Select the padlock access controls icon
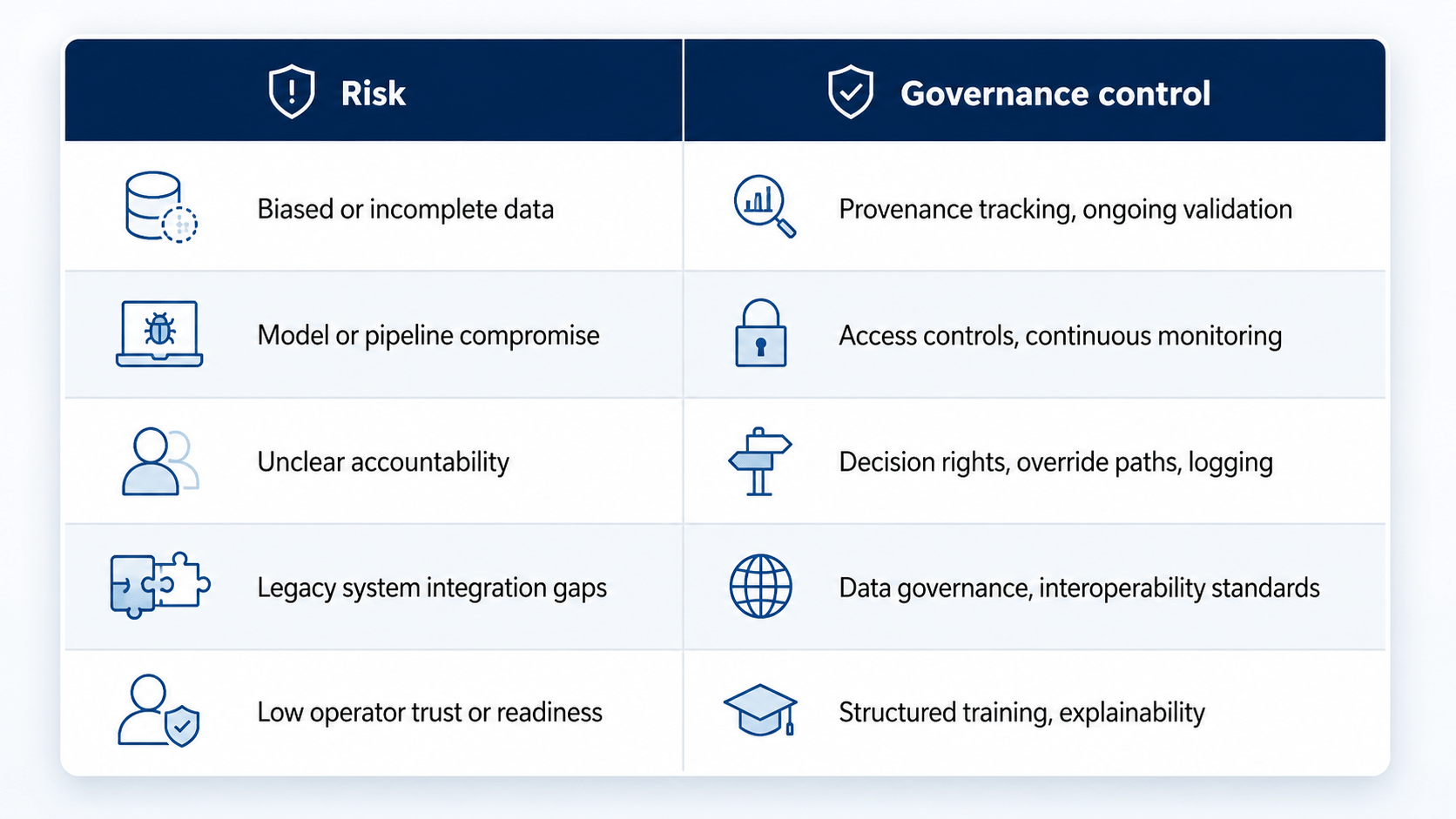 click(761, 333)
